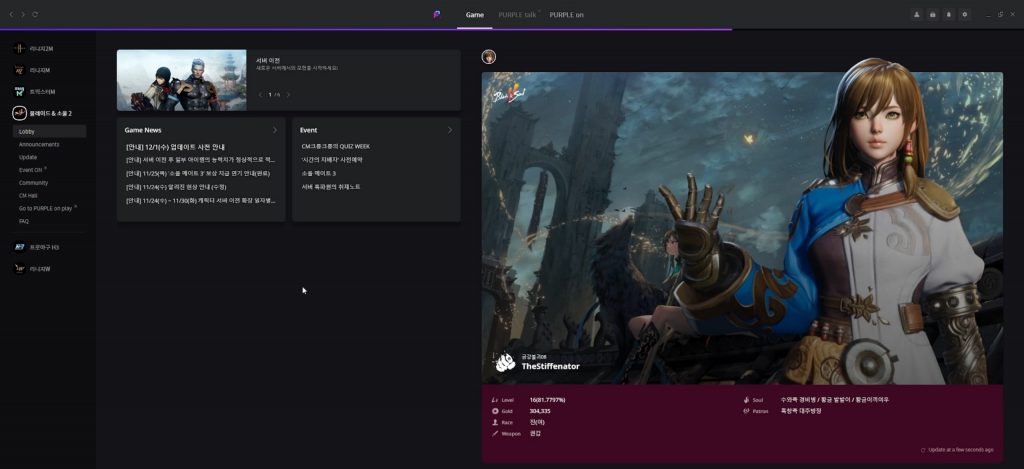Open the account profile icon in top bar
The image size is (1024, 469).
click(x=917, y=14)
